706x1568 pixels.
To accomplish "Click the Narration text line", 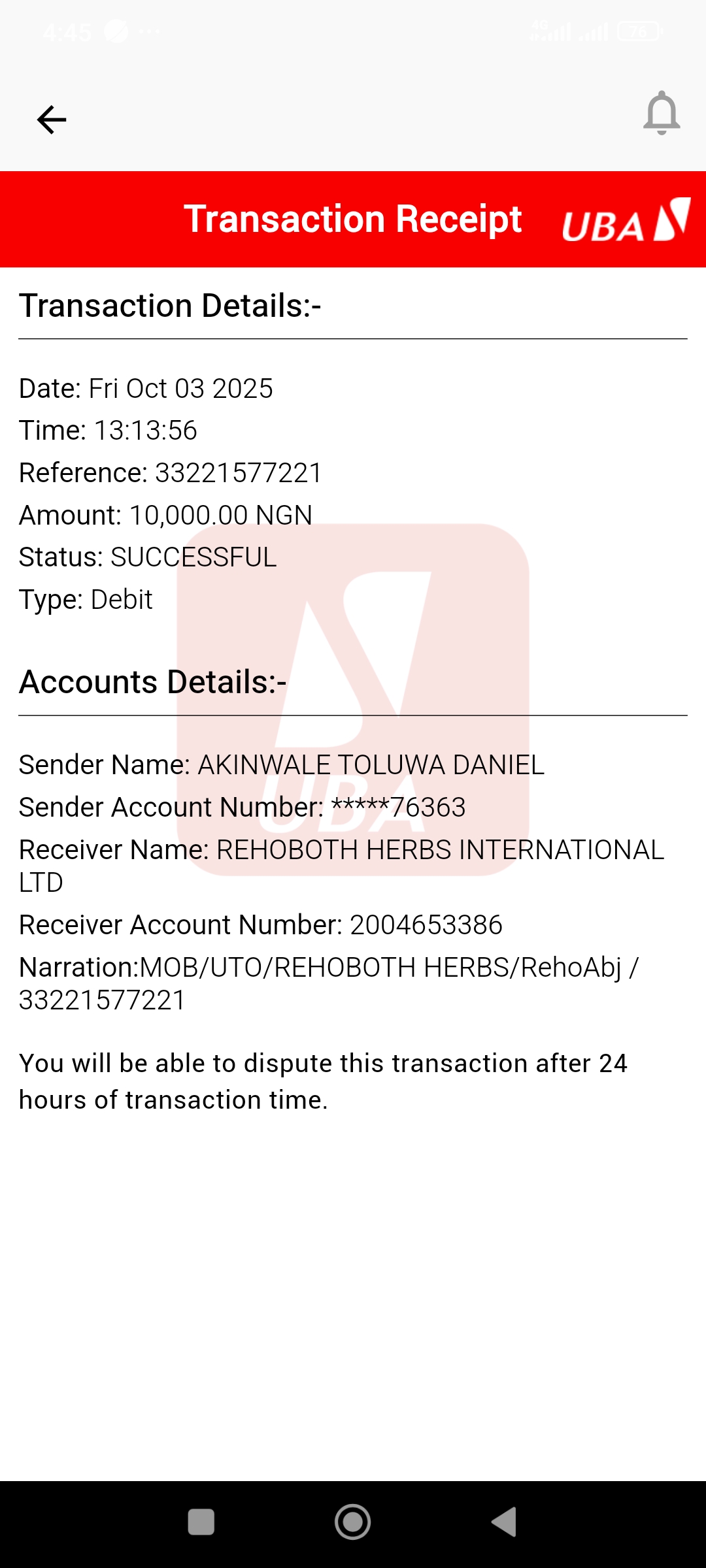I will [x=329, y=968].
